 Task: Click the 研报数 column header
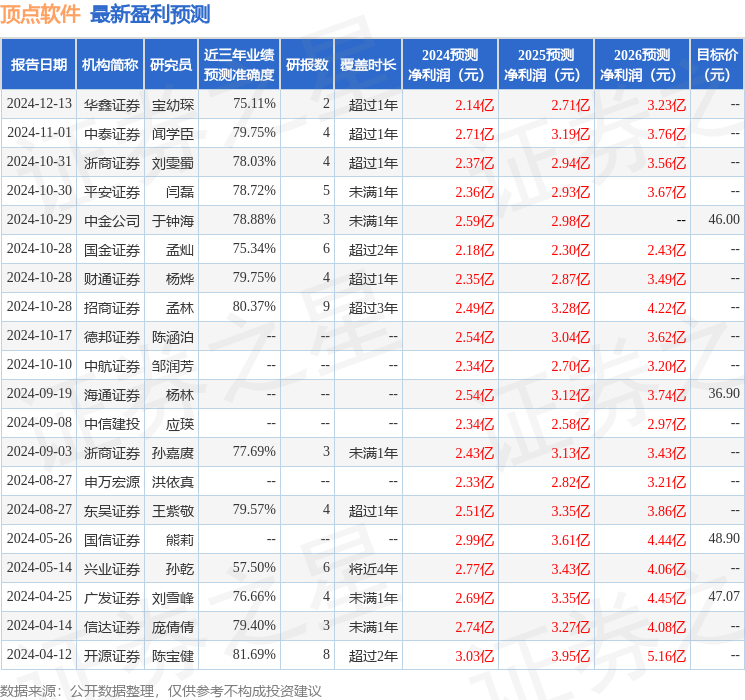pyautogui.click(x=307, y=65)
